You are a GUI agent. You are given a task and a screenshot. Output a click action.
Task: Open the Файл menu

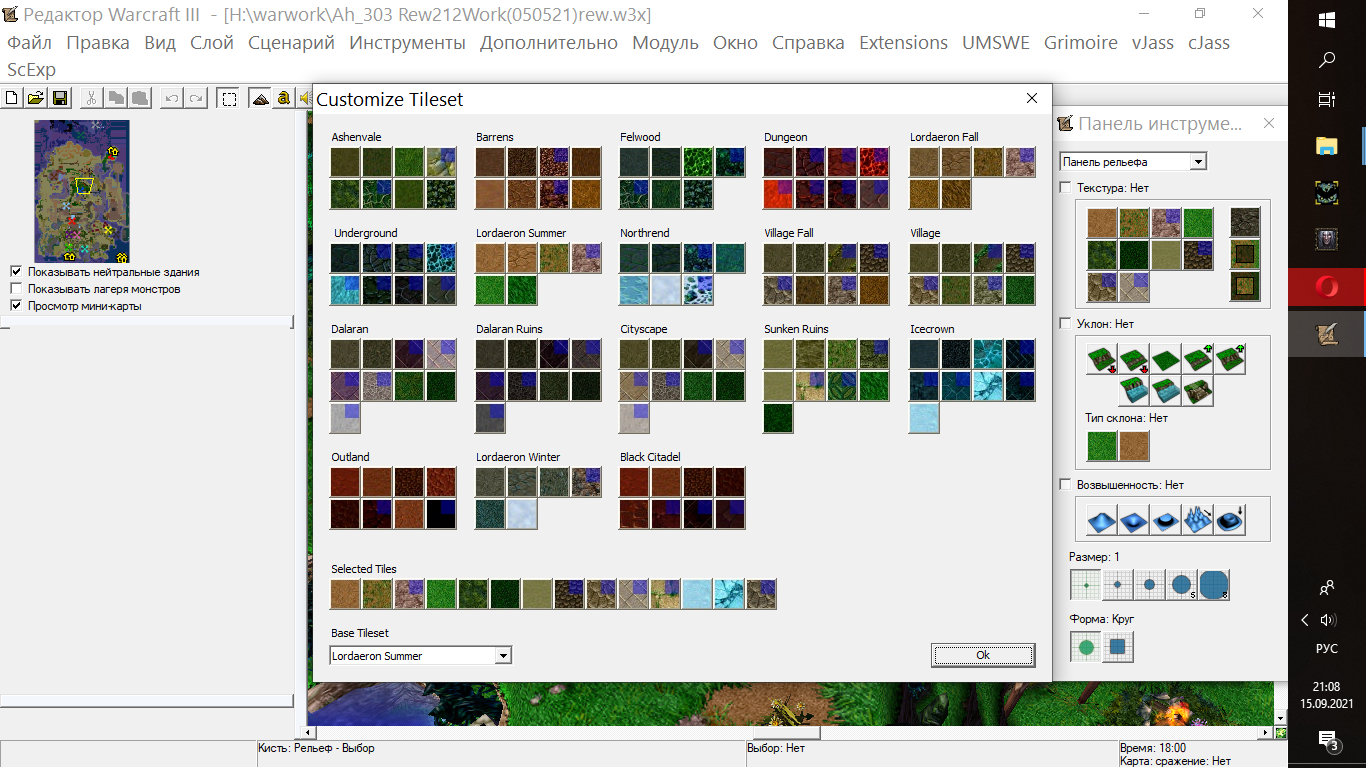(x=30, y=43)
